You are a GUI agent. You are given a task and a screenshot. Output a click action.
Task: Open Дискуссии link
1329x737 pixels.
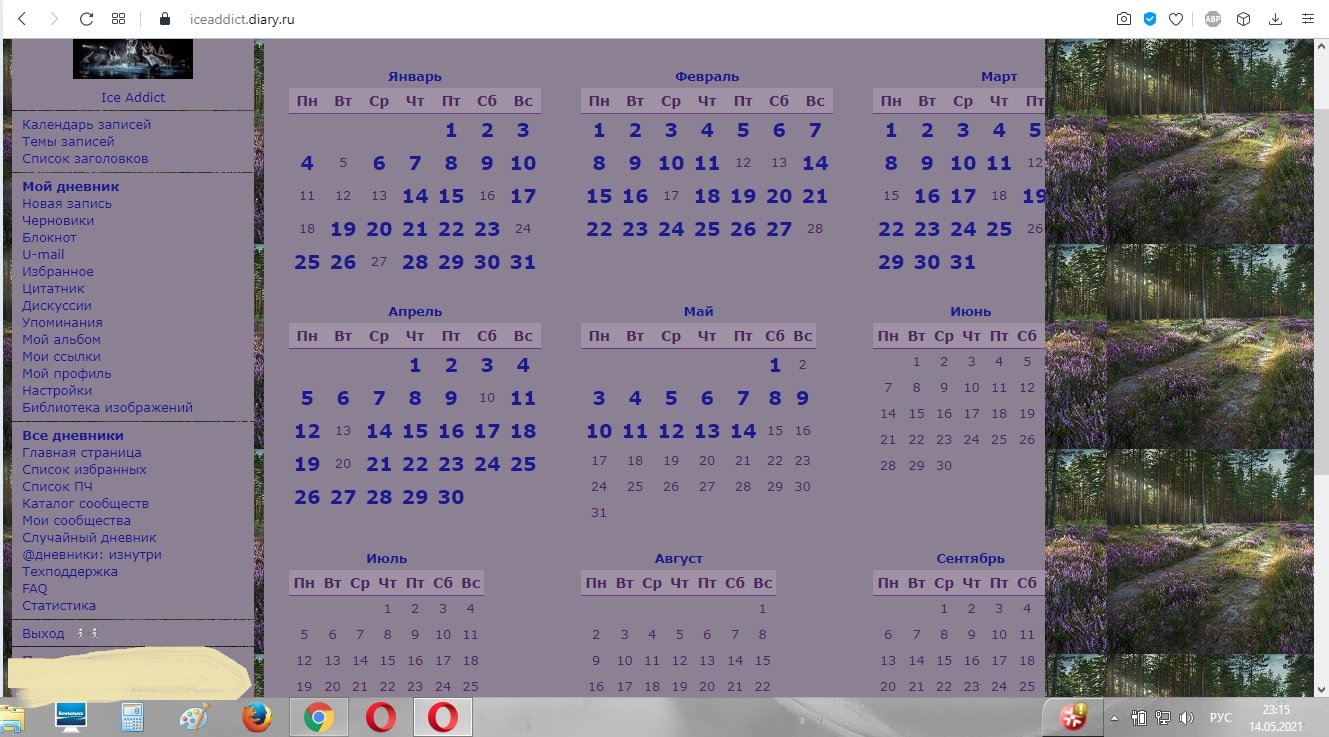coord(57,305)
